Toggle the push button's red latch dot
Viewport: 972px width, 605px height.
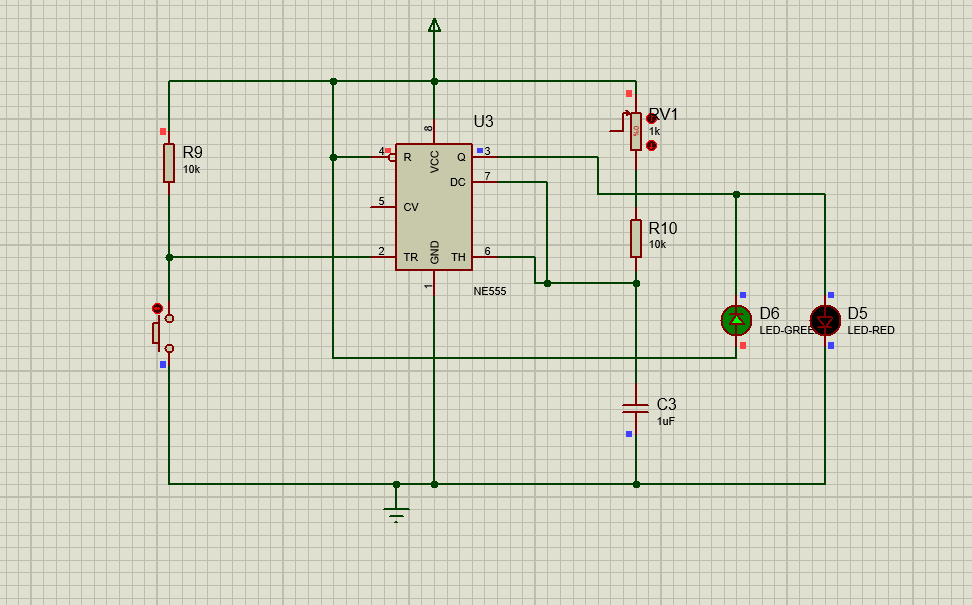pyautogui.click(x=157, y=308)
